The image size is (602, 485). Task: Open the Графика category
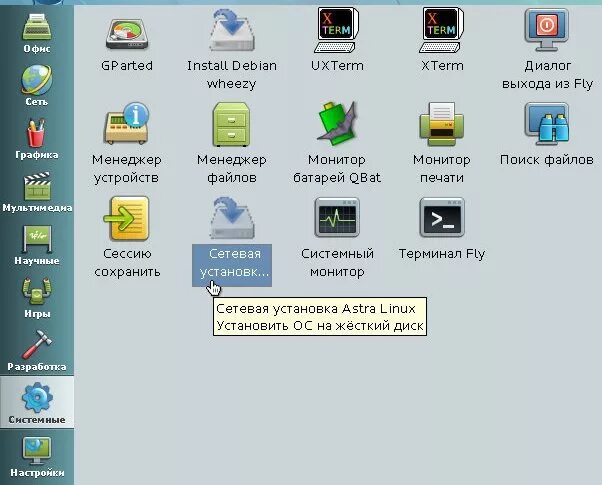point(37,139)
